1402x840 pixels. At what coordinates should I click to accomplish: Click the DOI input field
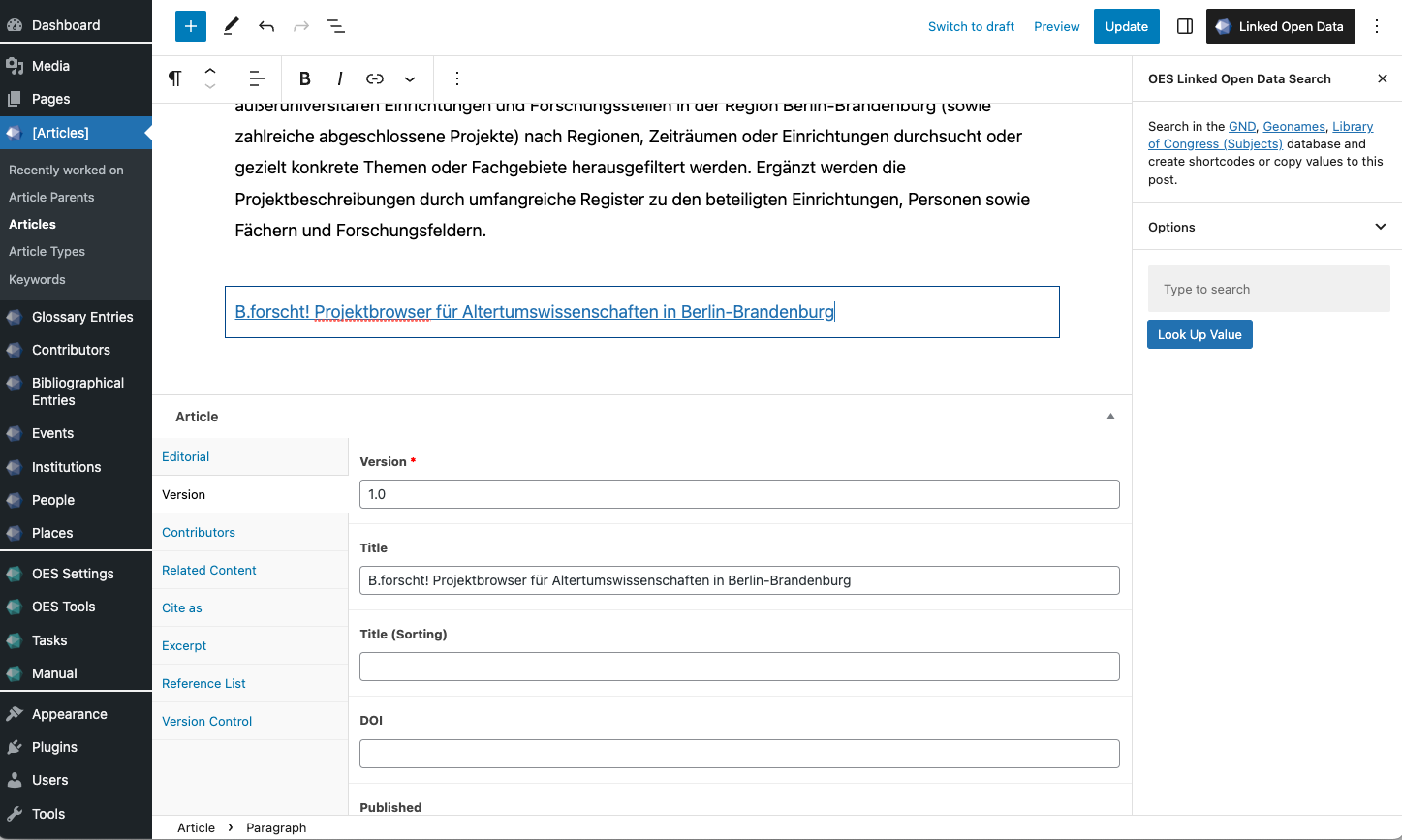(x=739, y=753)
